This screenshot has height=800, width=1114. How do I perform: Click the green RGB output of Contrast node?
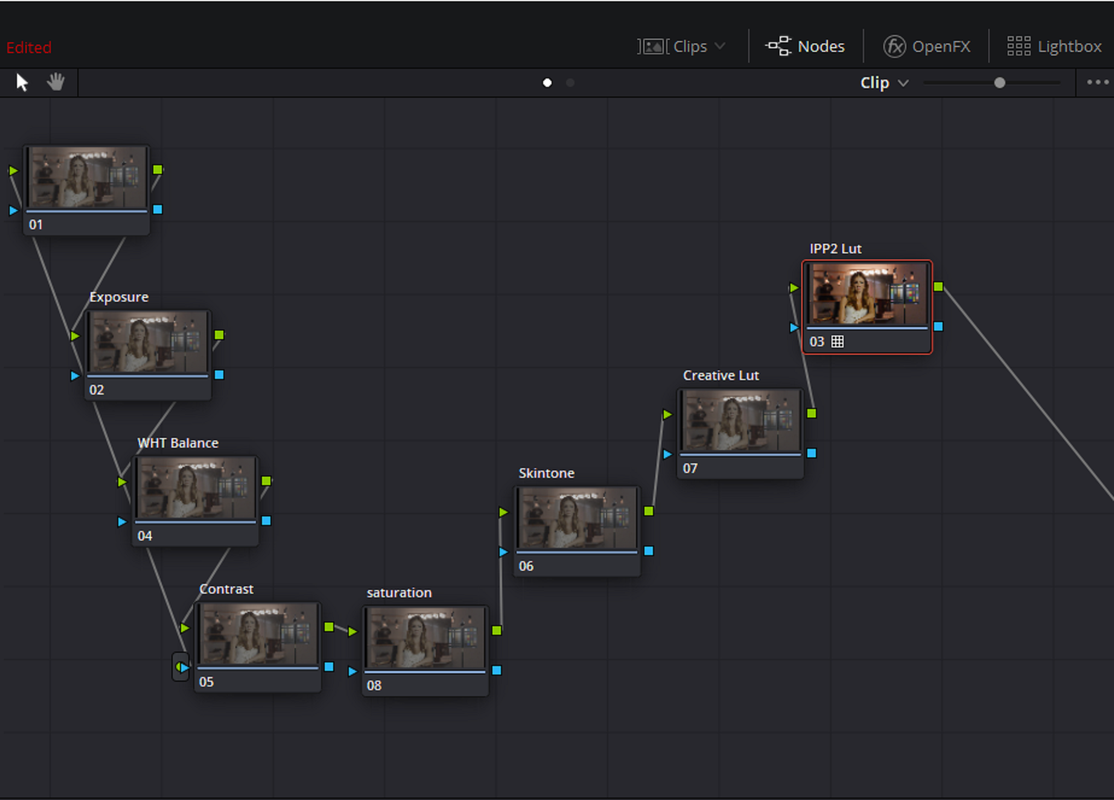329,627
